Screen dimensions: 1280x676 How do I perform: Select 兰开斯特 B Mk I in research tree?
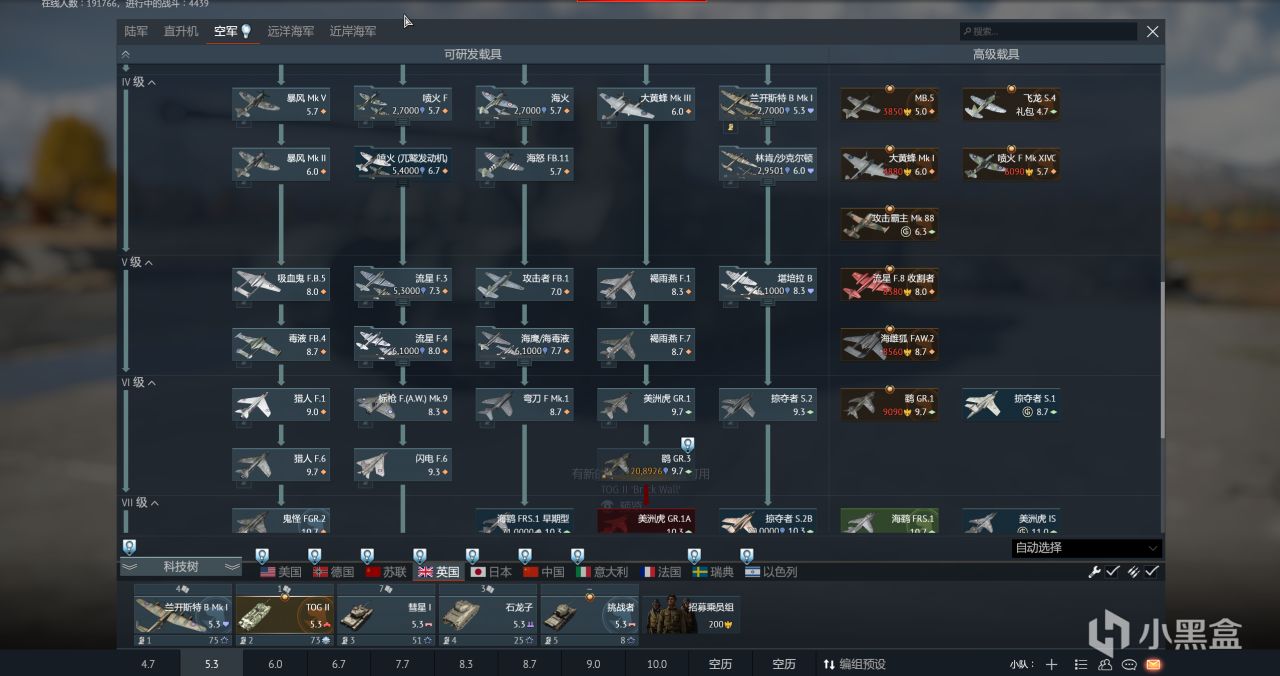[769, 104]
